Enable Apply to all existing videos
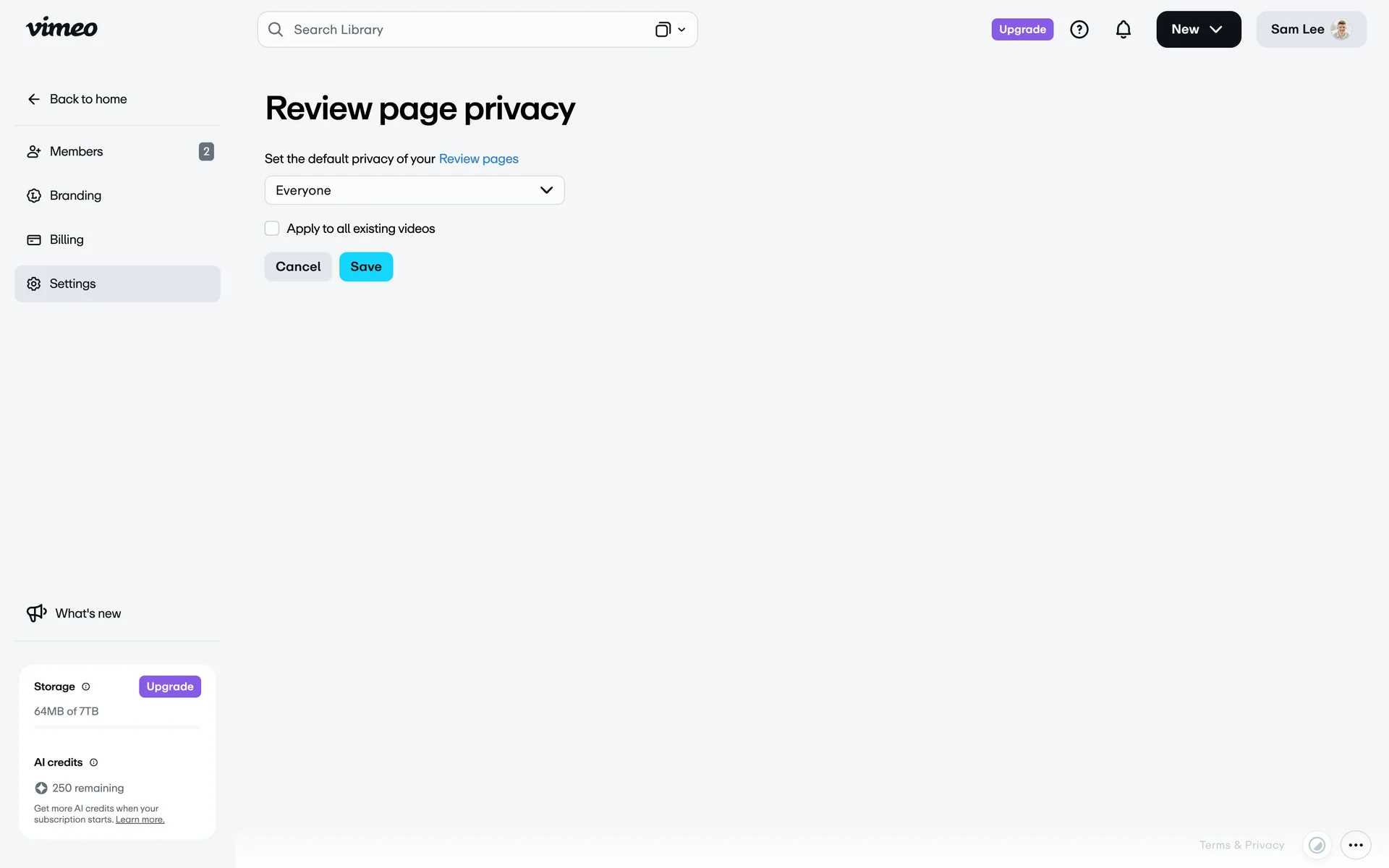Screen dimensions: 1389x868 point(272,229)
